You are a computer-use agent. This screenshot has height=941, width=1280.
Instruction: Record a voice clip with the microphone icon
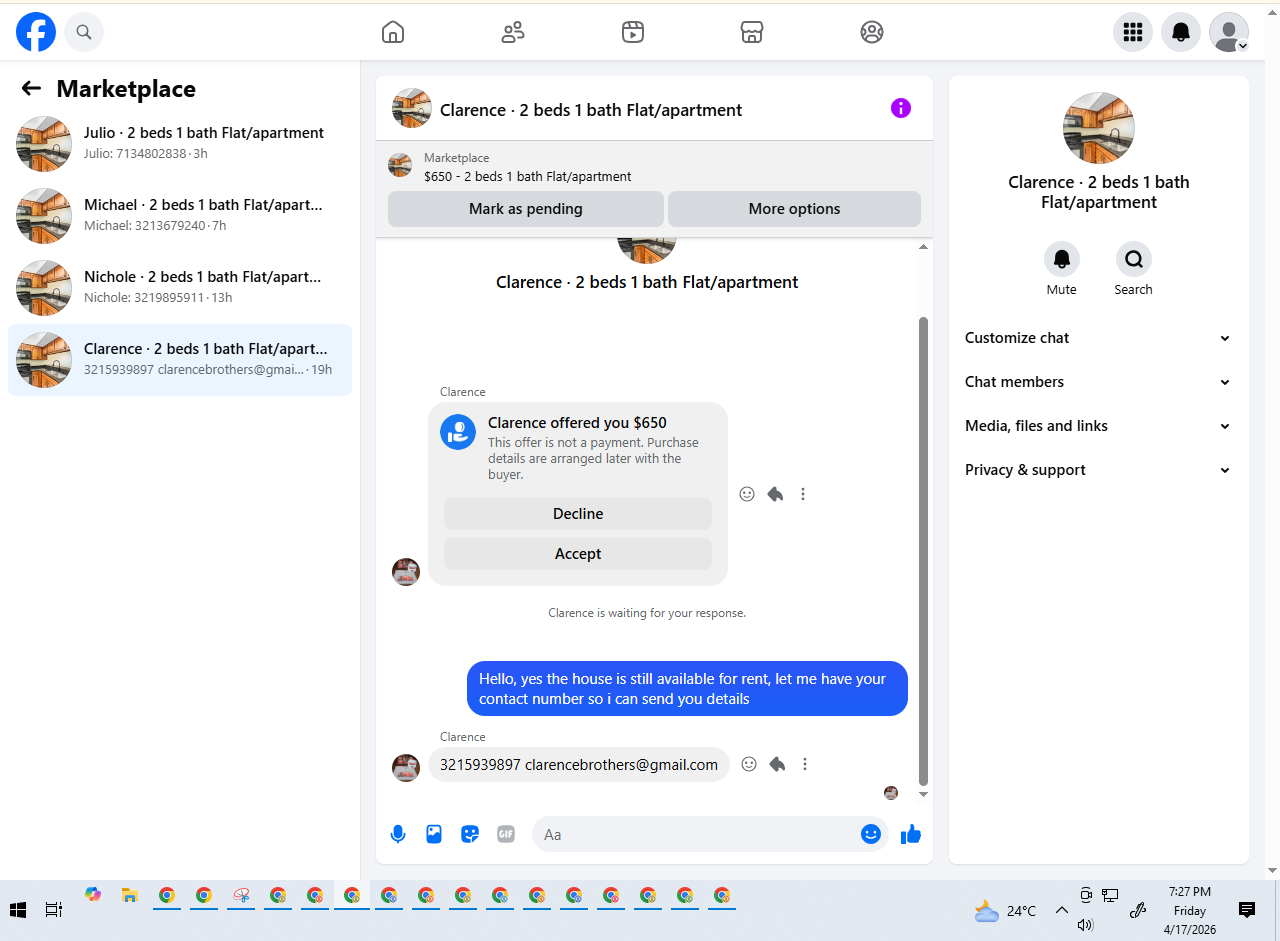coord(398,834)
